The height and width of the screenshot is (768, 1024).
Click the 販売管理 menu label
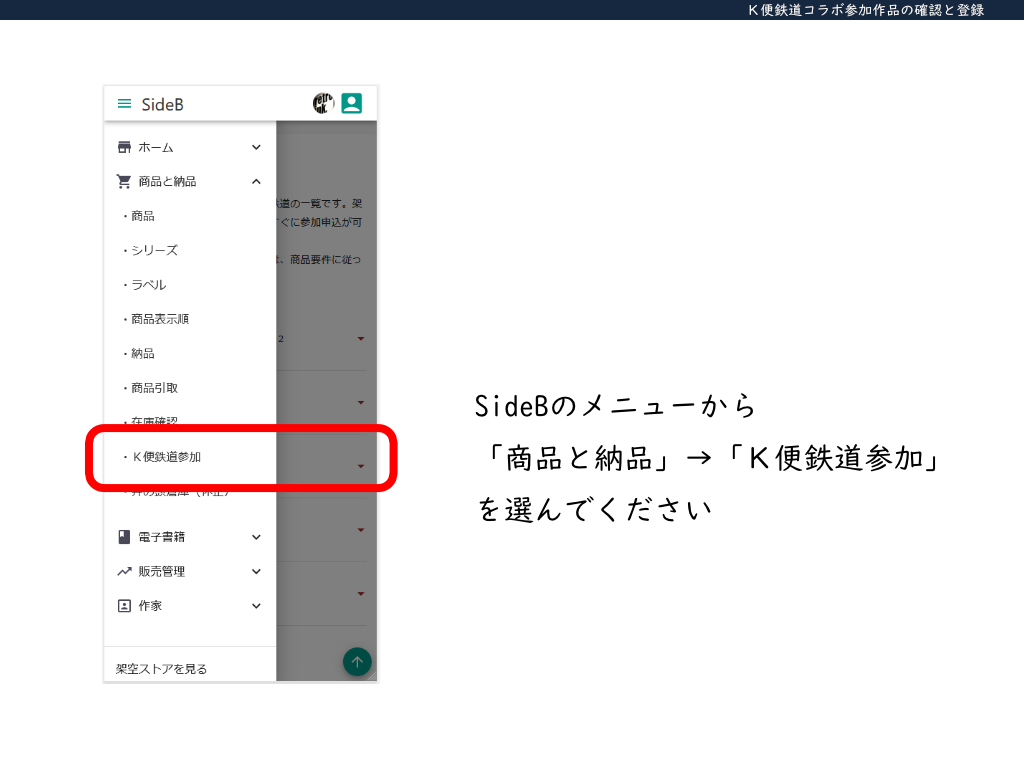(x=161, y=571)
